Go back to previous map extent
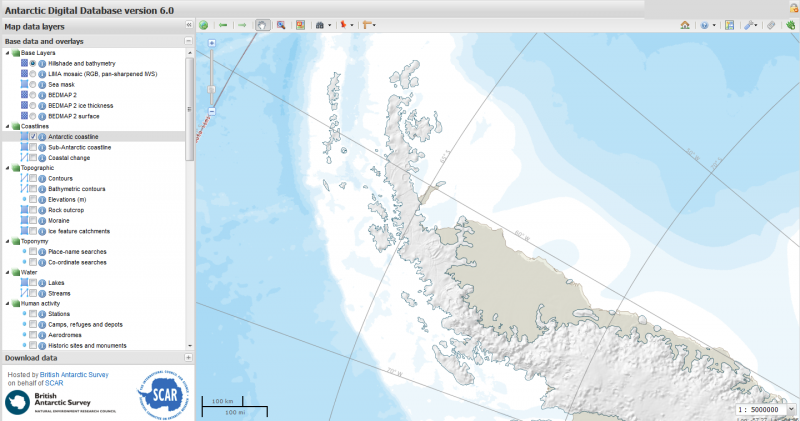 (x=223, y=24)
